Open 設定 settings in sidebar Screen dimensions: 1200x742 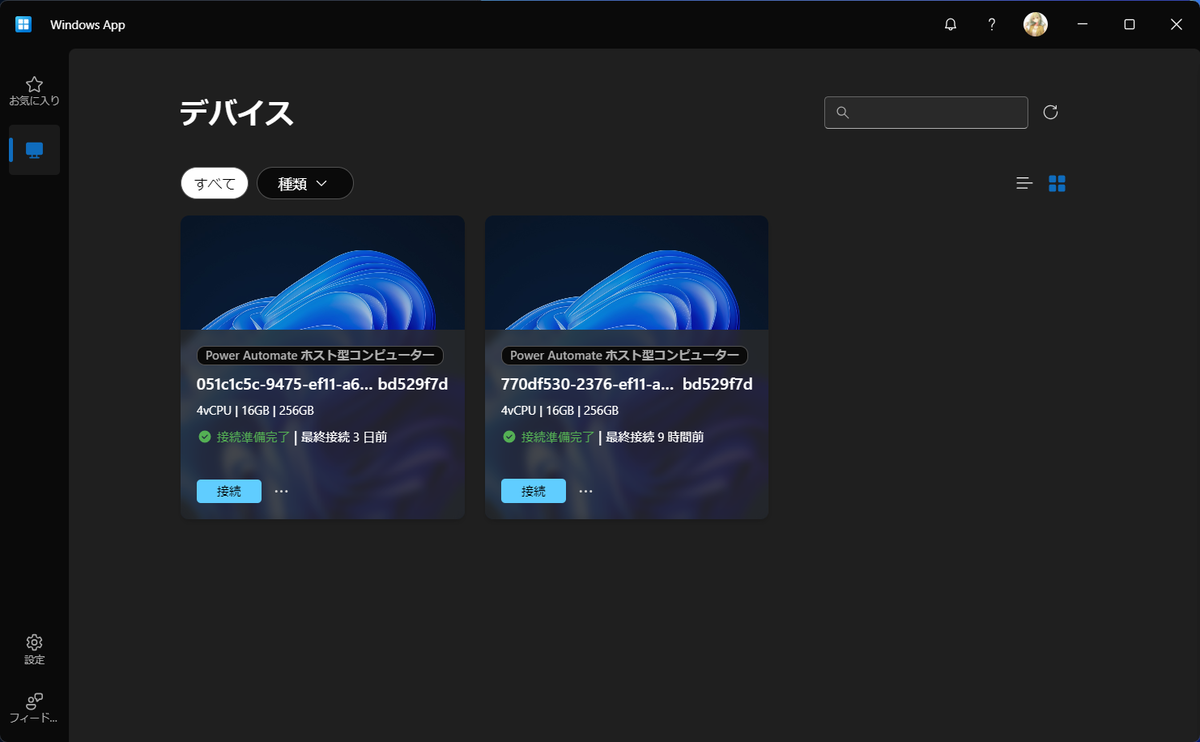tap(34, 650)
